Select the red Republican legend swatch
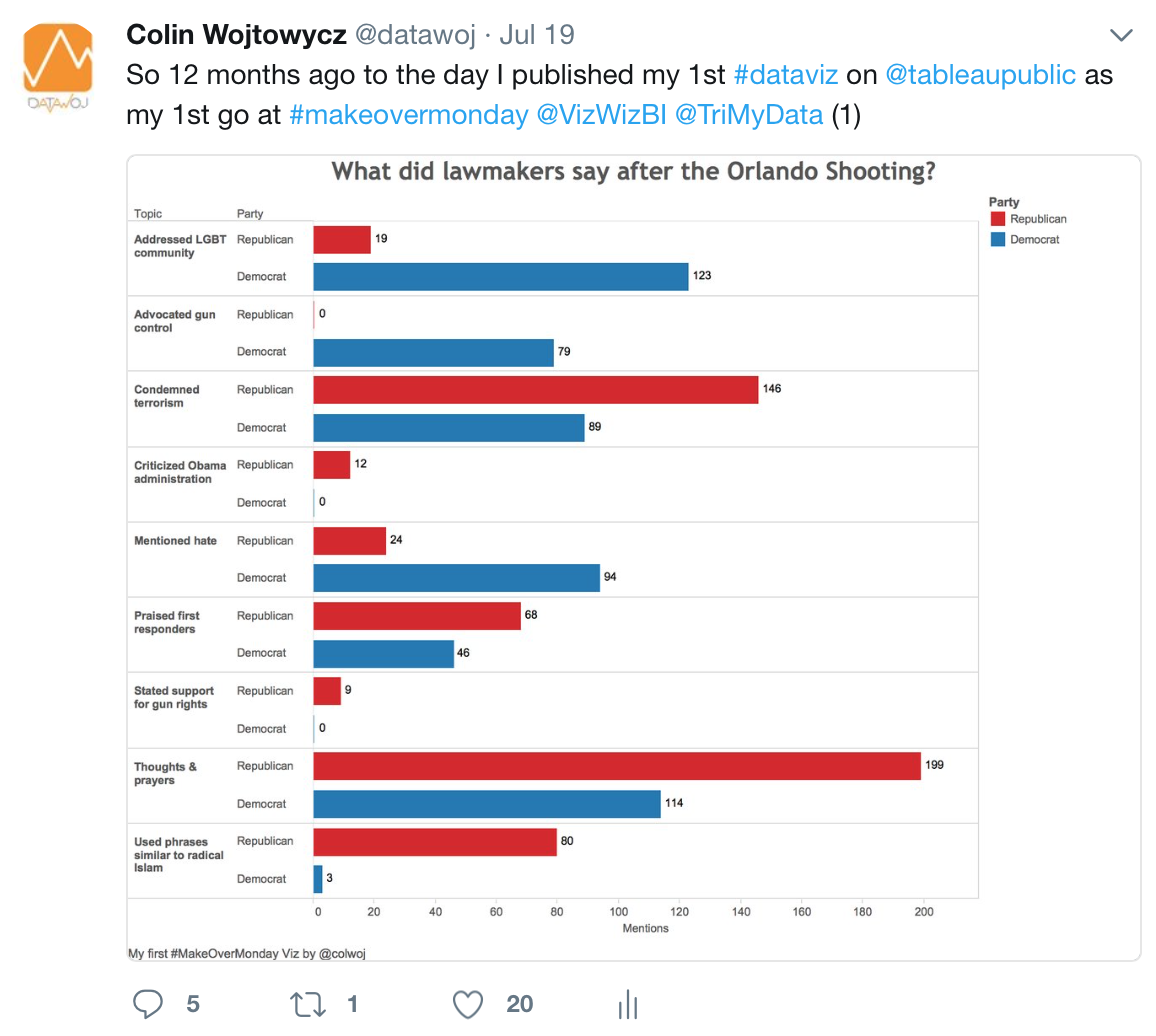Screen dimensions: 1156x1036 pos(998,219)
